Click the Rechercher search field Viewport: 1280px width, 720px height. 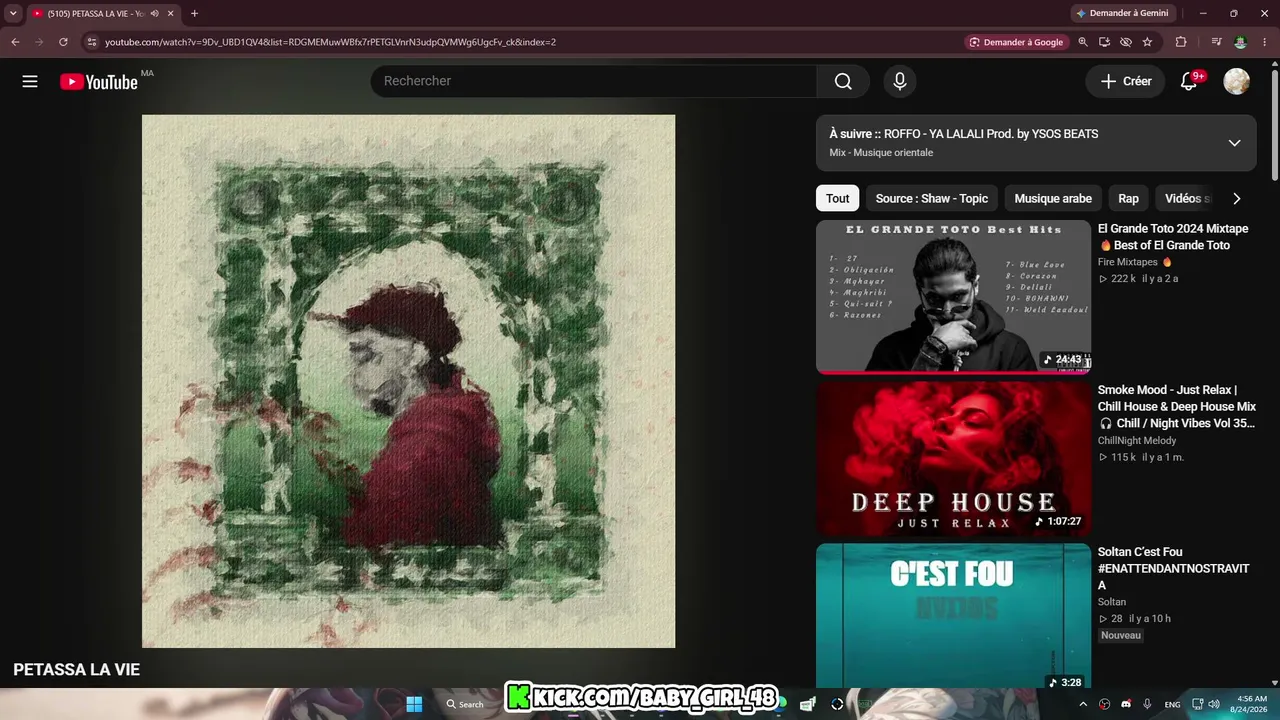click(594, 81)
